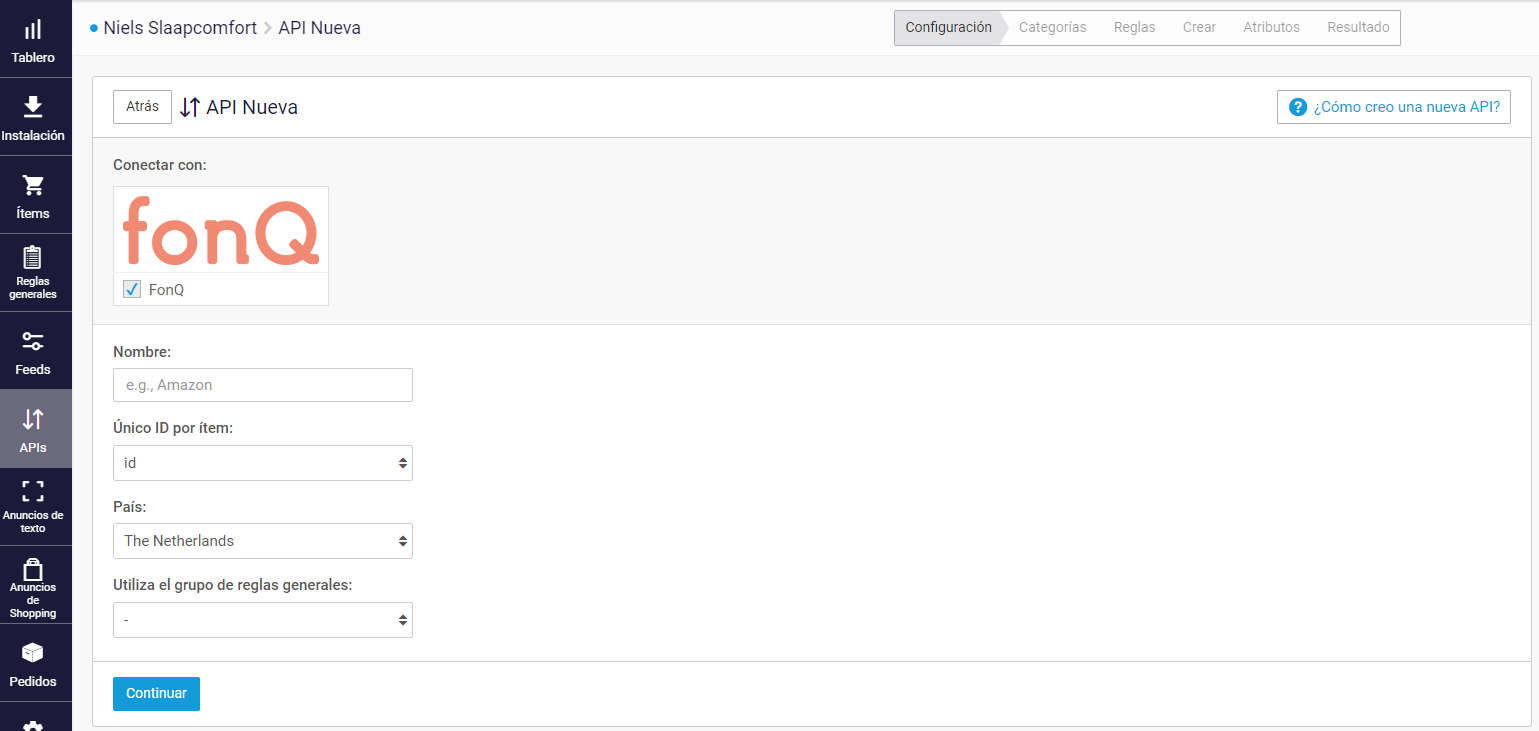Image resolution: width=1539 pixels, height=731 pixels.
Task: Open the grupo de reglas generales dropdown
Action: click(x=263, y=620)
